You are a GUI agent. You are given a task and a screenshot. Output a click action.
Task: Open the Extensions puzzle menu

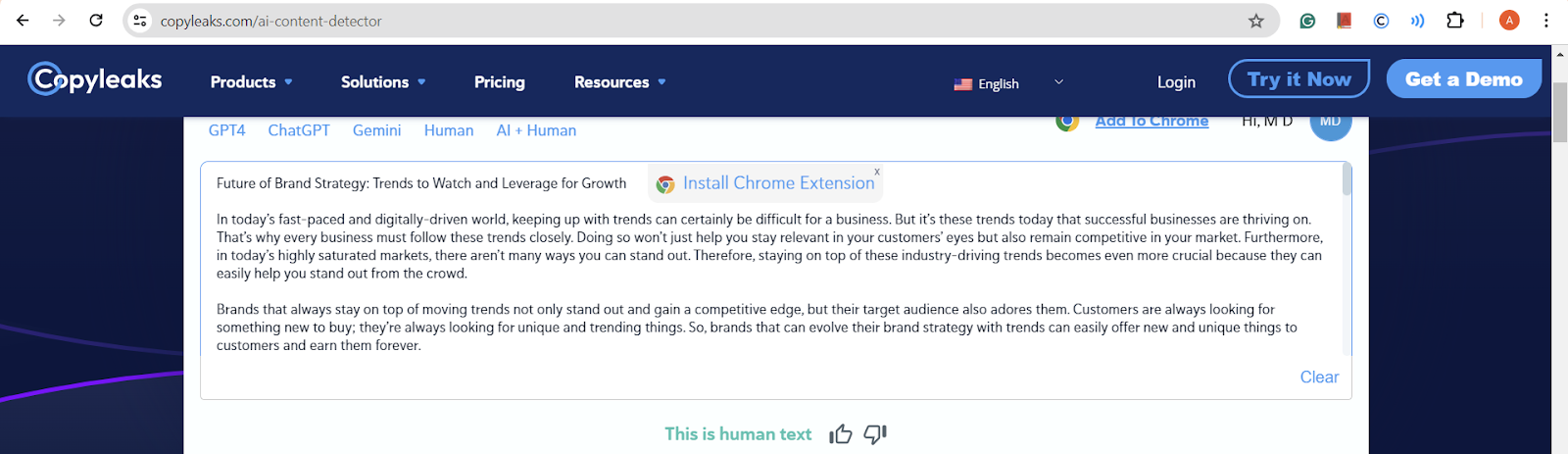(1455, 21)
